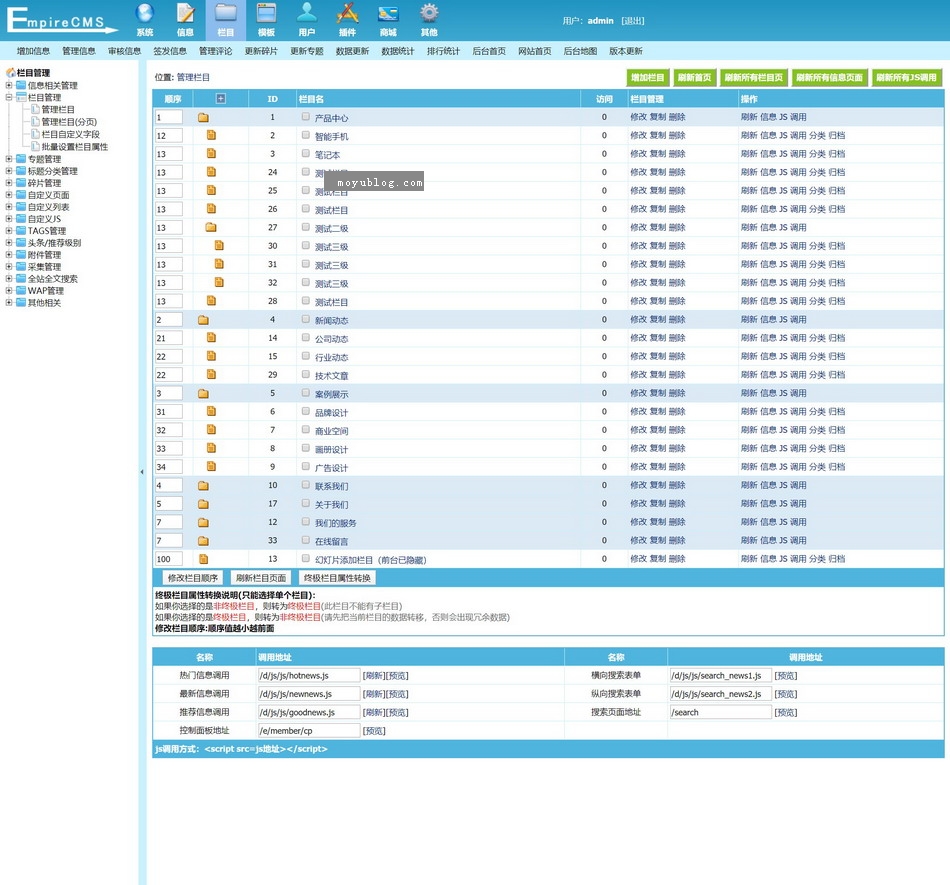Click file icon of 公司动态 row

tap(211, 338)
